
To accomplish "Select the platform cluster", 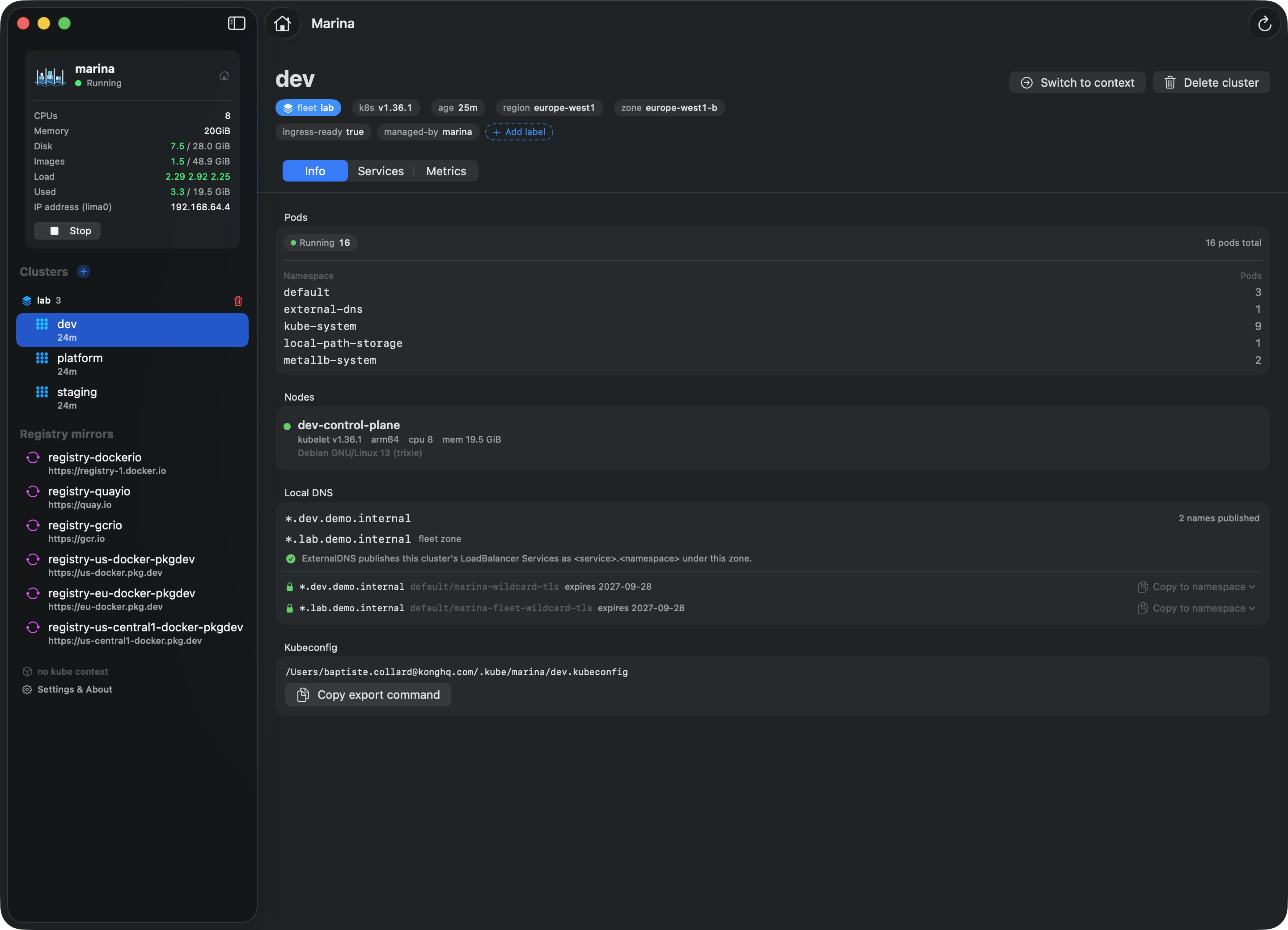I will 132,364.
